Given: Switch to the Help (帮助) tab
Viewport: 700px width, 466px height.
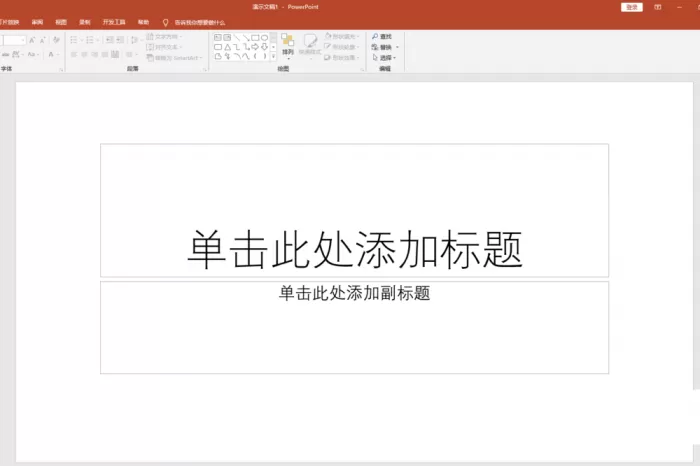Looking at the screenshot, I should pyautogui.click(x=143, y=22).
